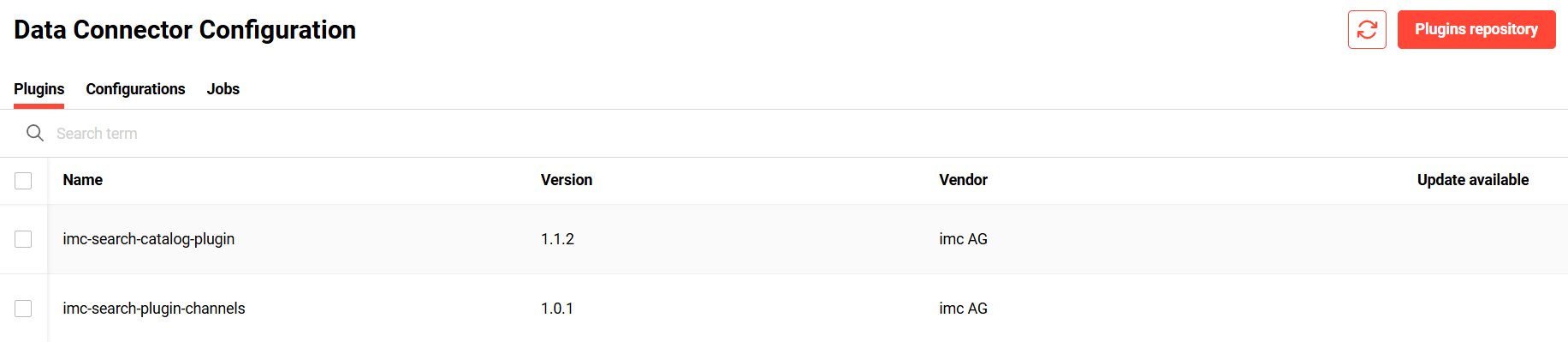Viewport: 1568px width, 342px height.
Task: Click imc AG vendor of channels plugin
Action: pos(963,309)
